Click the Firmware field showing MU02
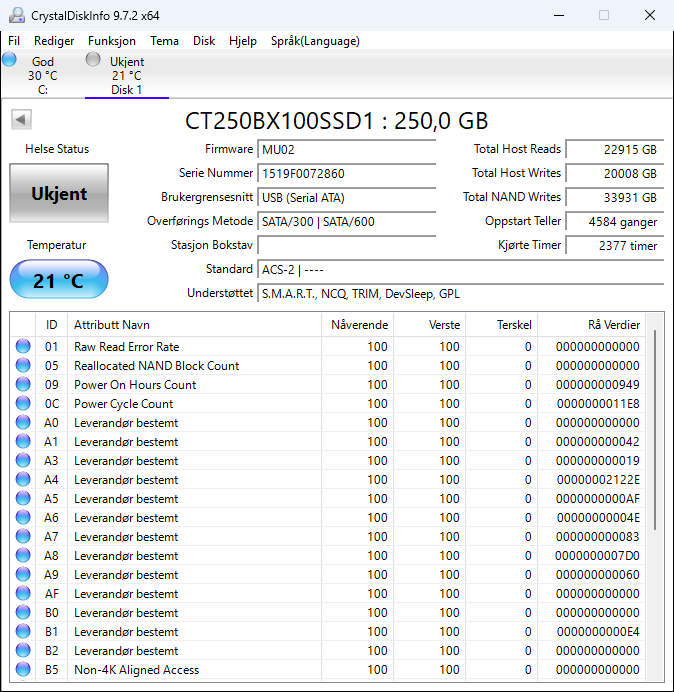The image size is (674, 692). (346, 150)
